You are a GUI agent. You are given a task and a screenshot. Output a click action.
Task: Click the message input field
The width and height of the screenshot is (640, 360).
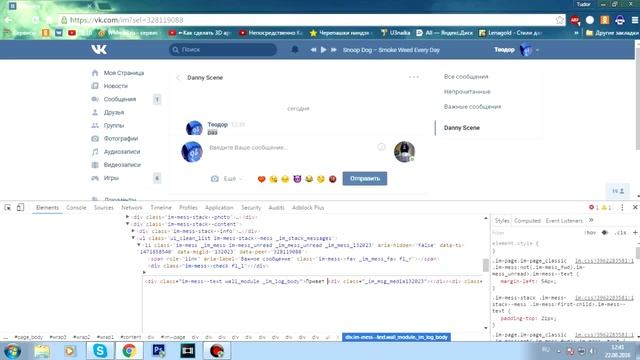(x=292, y=147)
